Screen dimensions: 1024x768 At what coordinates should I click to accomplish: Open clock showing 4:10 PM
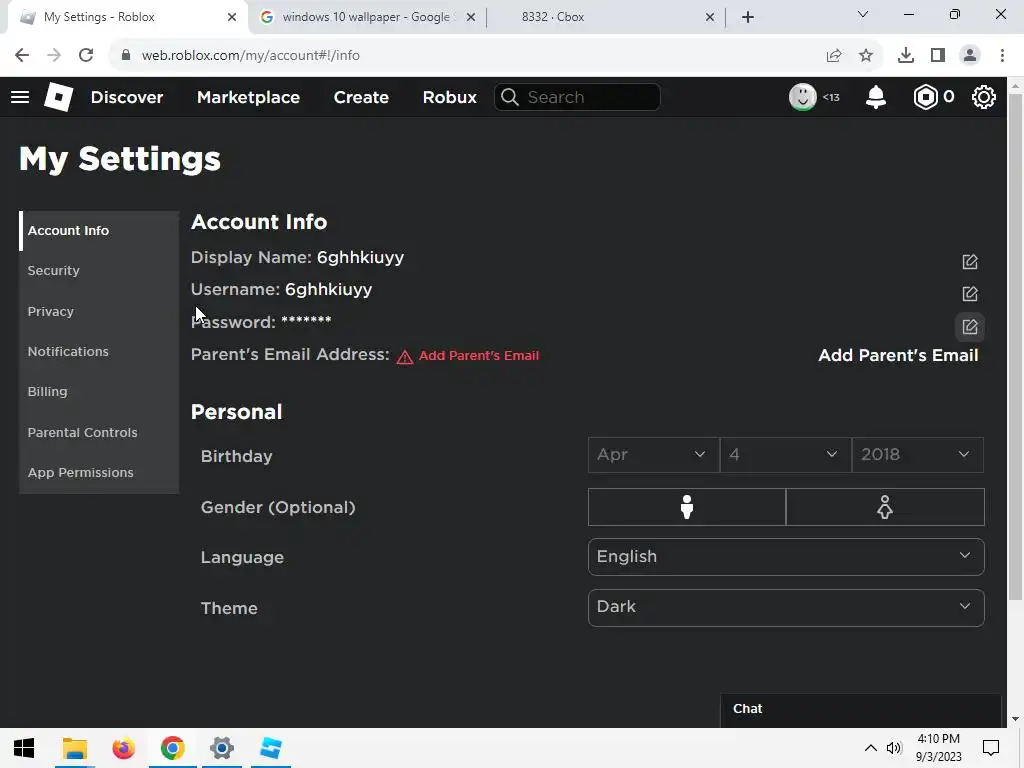coord(938,748)
